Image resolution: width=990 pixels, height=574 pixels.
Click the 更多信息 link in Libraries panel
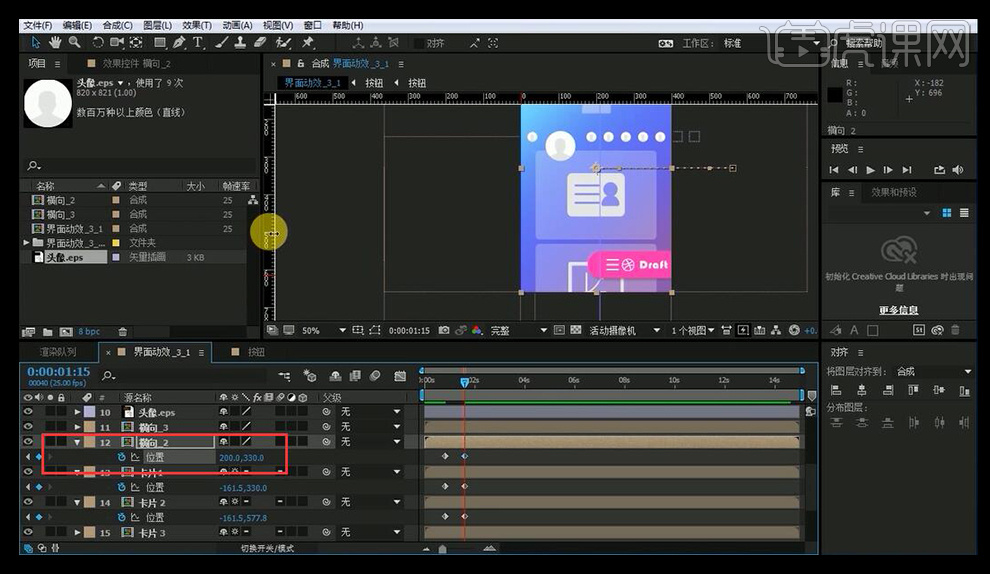click(898, 310)
